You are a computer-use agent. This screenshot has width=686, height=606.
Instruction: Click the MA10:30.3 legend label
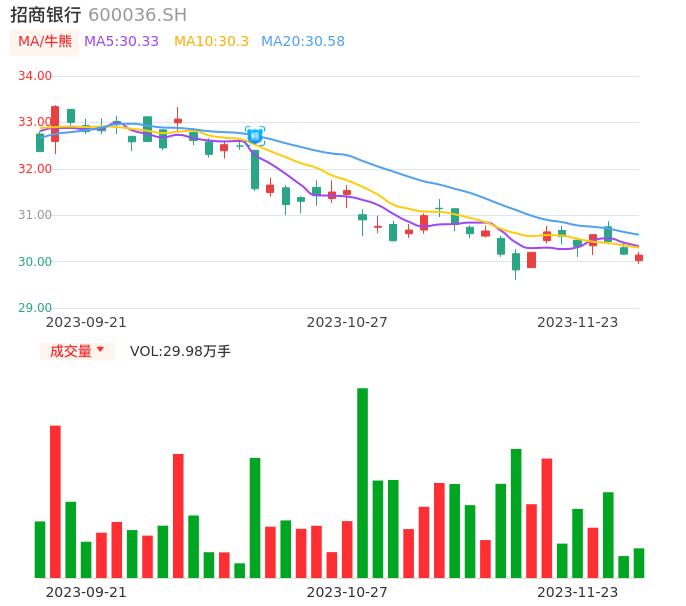(211, 42)
